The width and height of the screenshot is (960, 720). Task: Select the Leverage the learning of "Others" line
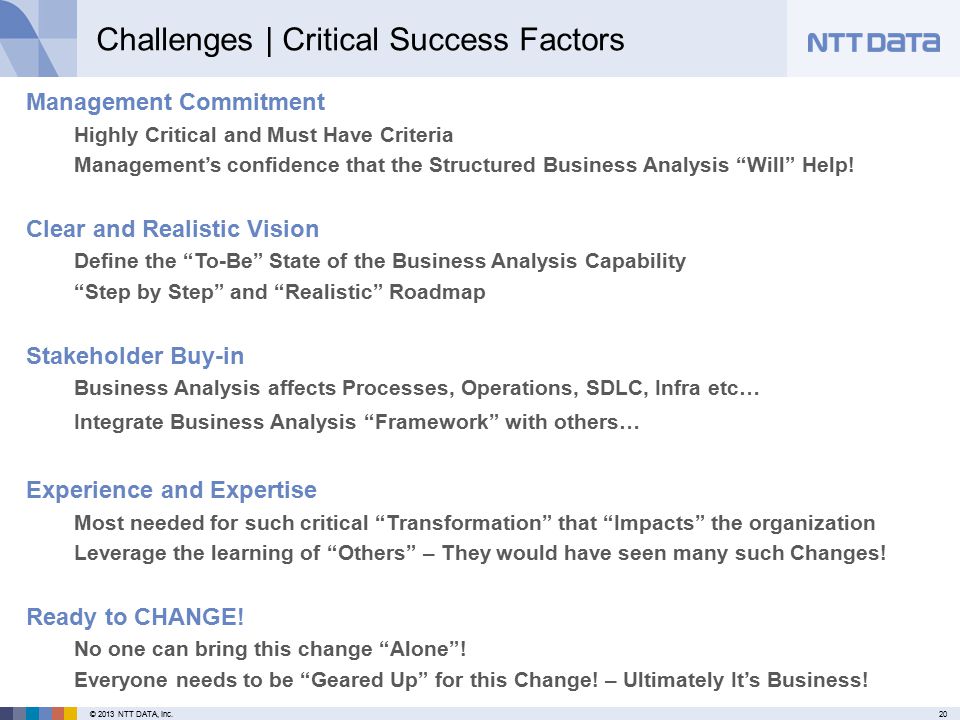480,553
